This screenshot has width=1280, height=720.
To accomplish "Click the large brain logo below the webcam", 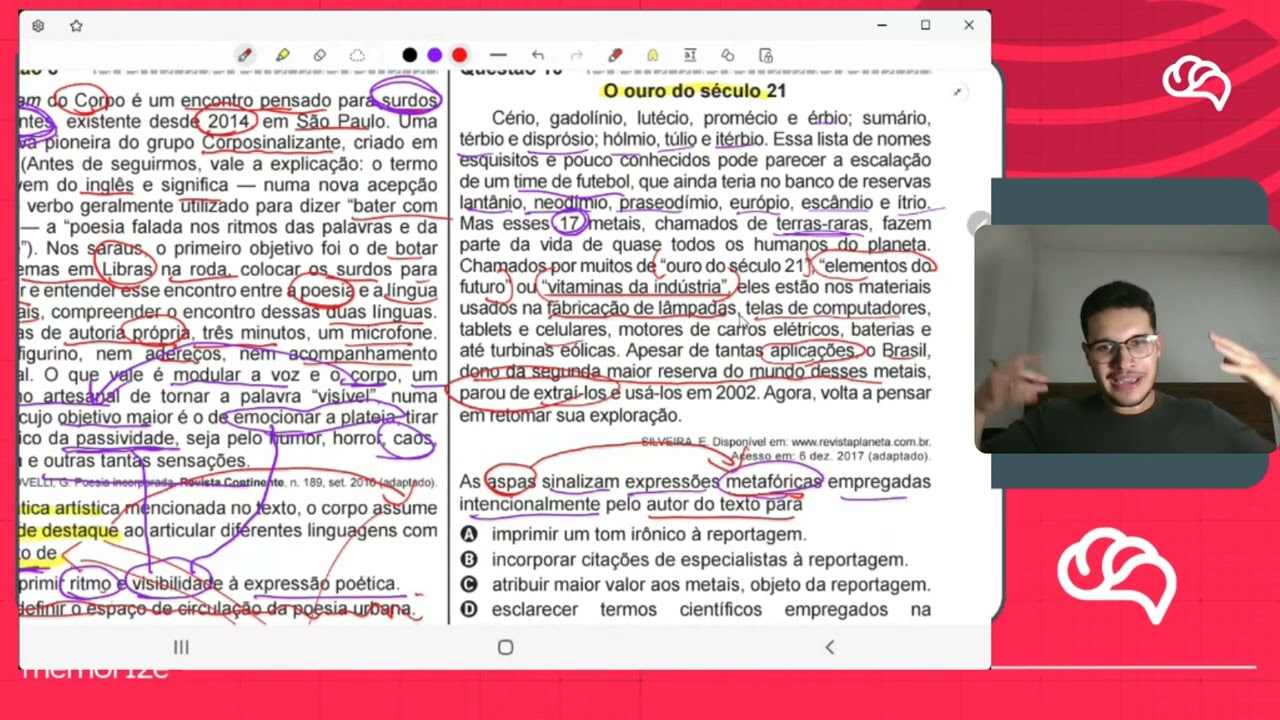I will (x=1116, y=577).
